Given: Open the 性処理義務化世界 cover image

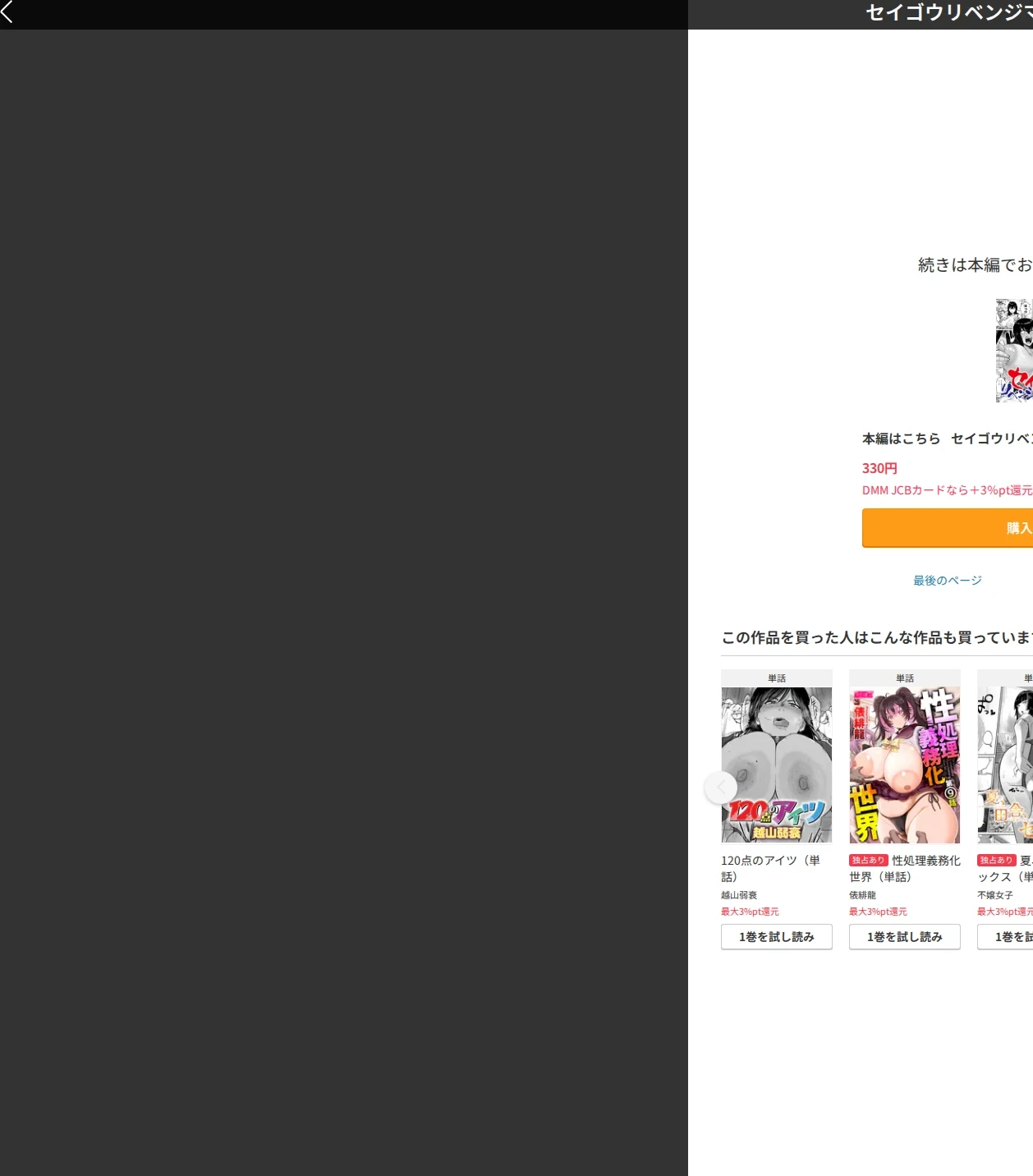Looking at the screenshot, I should point(905,765).
